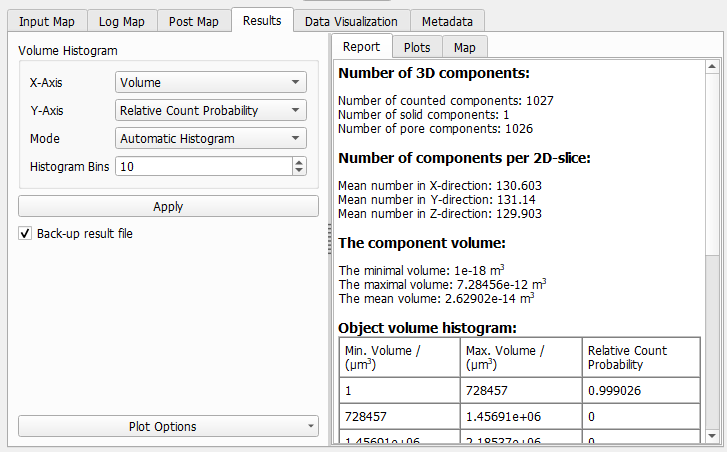Screen dimensions: 727x452
Task: Expand the Y-Axis Relative Count Probability dropdown
Action: point(210,110)
